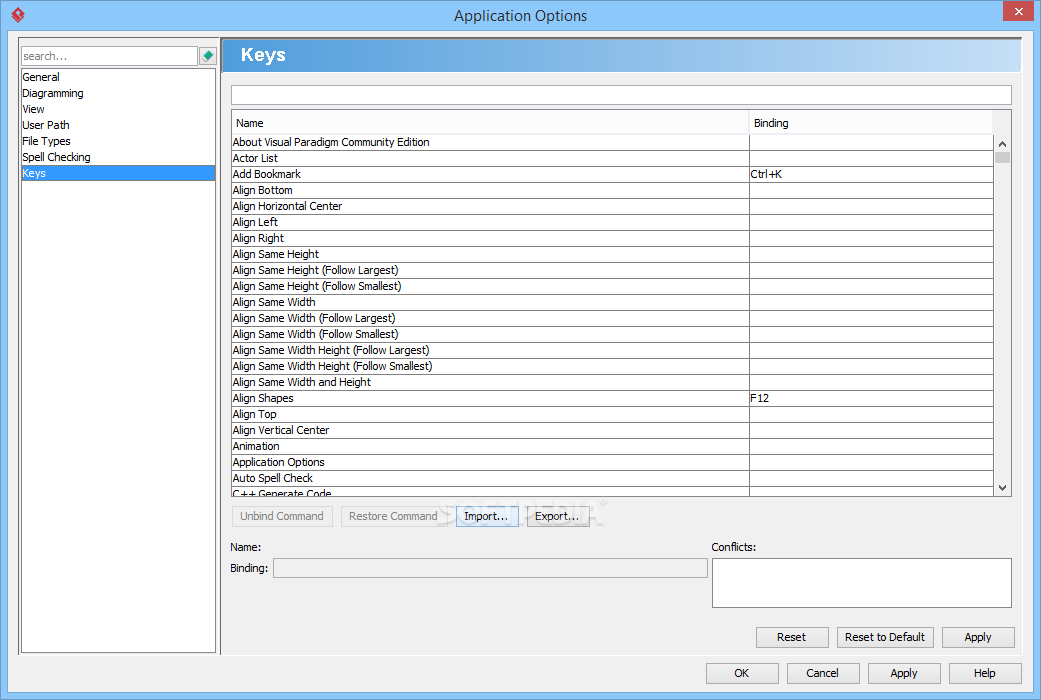Click the Binding input field
Viewport: 1041px width, 700px height.
(x=490, y=568)
